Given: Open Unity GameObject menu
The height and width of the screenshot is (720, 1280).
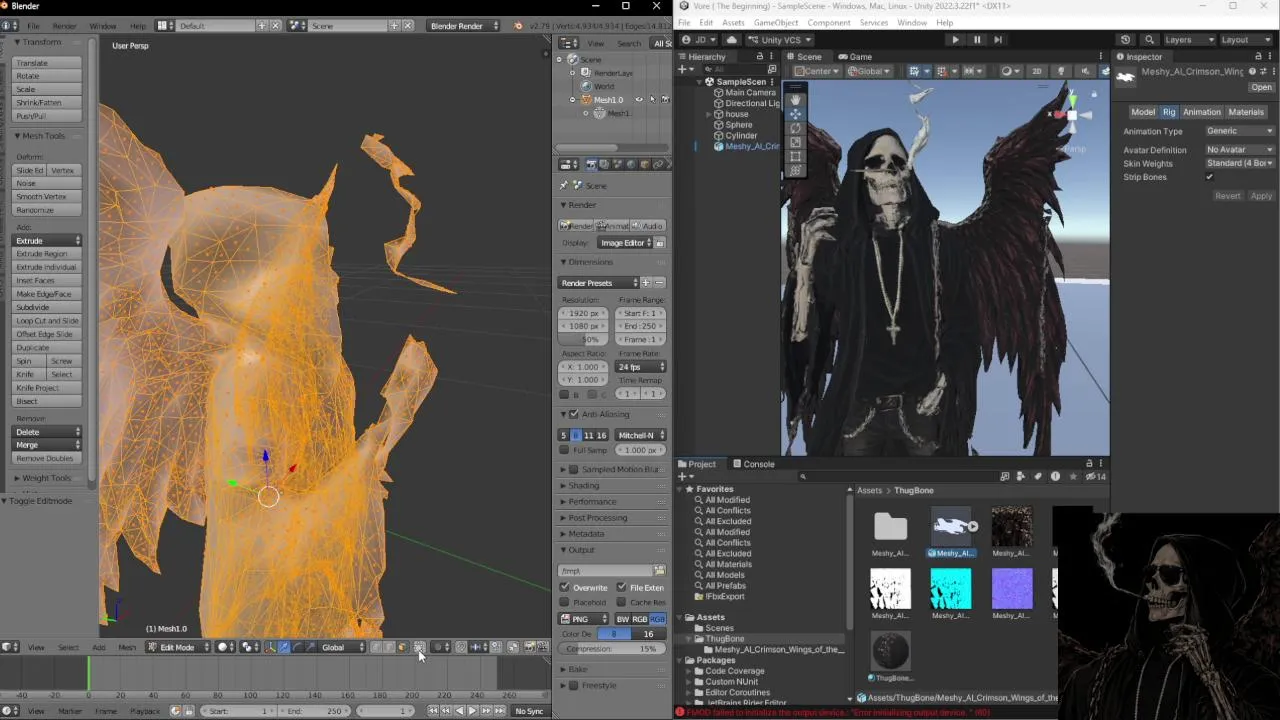Looking at the screenshot, I should tap(775, 22).
